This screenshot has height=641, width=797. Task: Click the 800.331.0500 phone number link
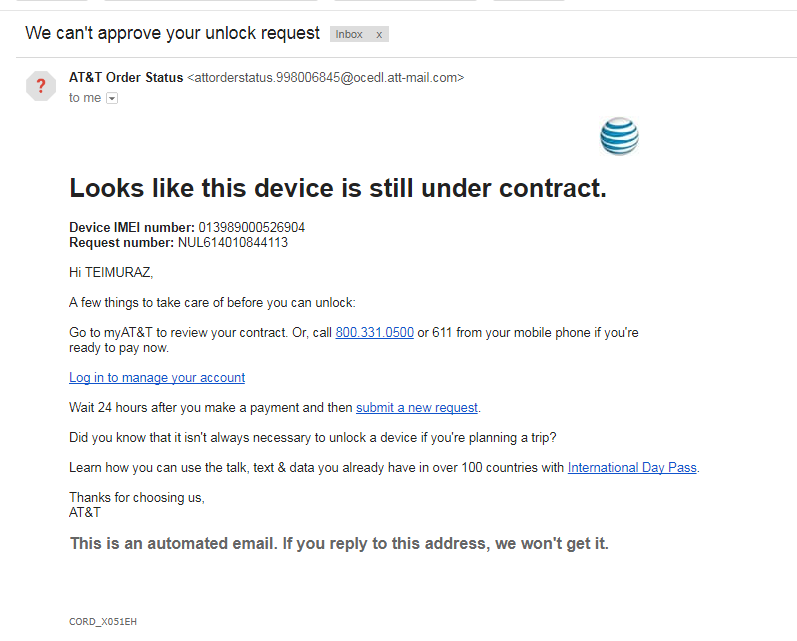[x=374, y=333]
